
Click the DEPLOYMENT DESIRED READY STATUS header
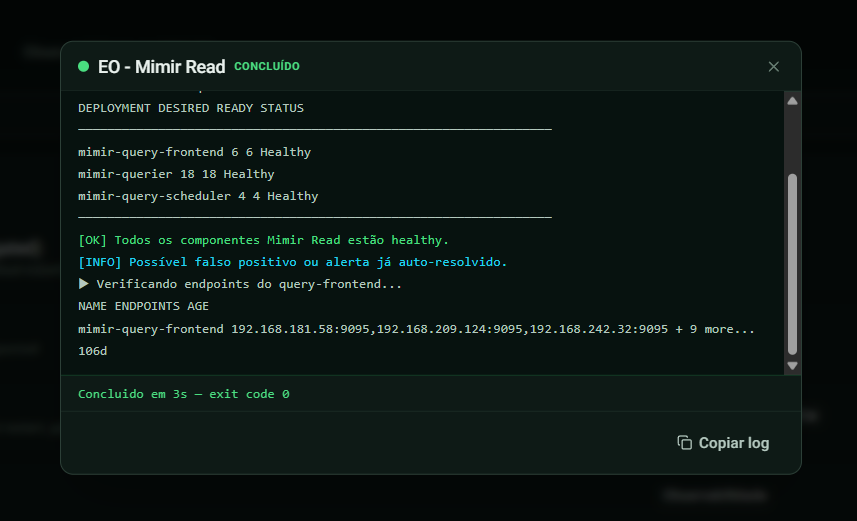[x=191, y=108]
